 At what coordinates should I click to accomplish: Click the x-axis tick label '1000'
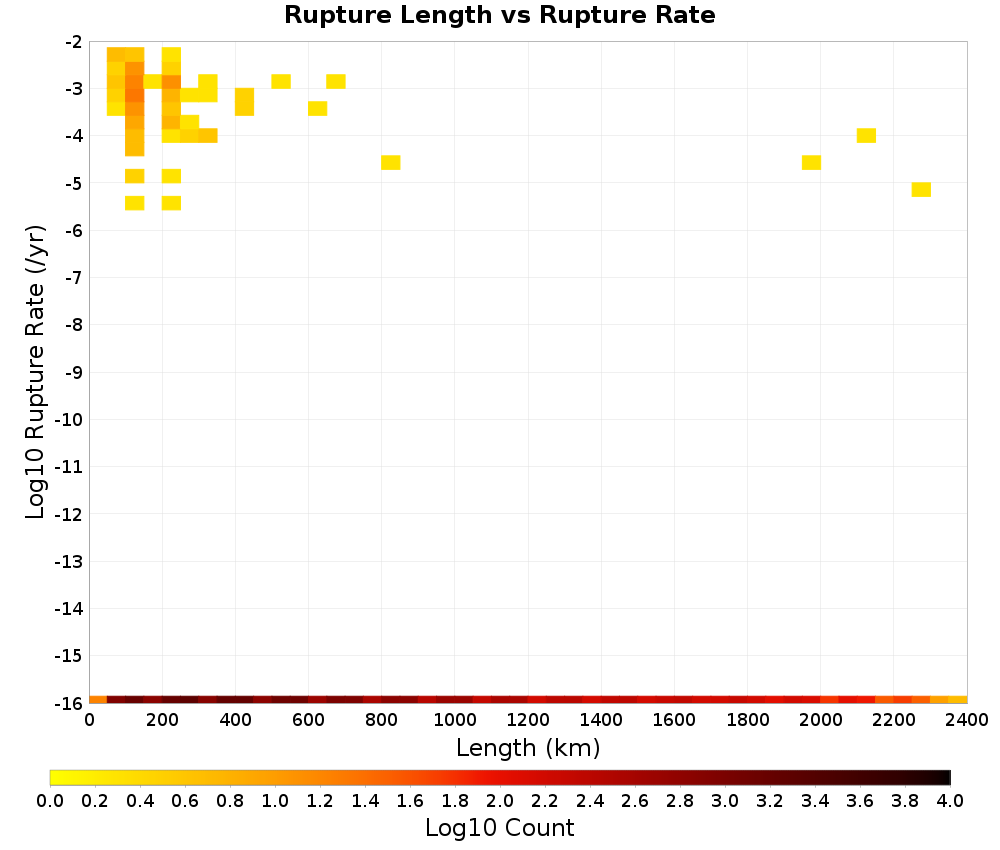pos(455,721)
